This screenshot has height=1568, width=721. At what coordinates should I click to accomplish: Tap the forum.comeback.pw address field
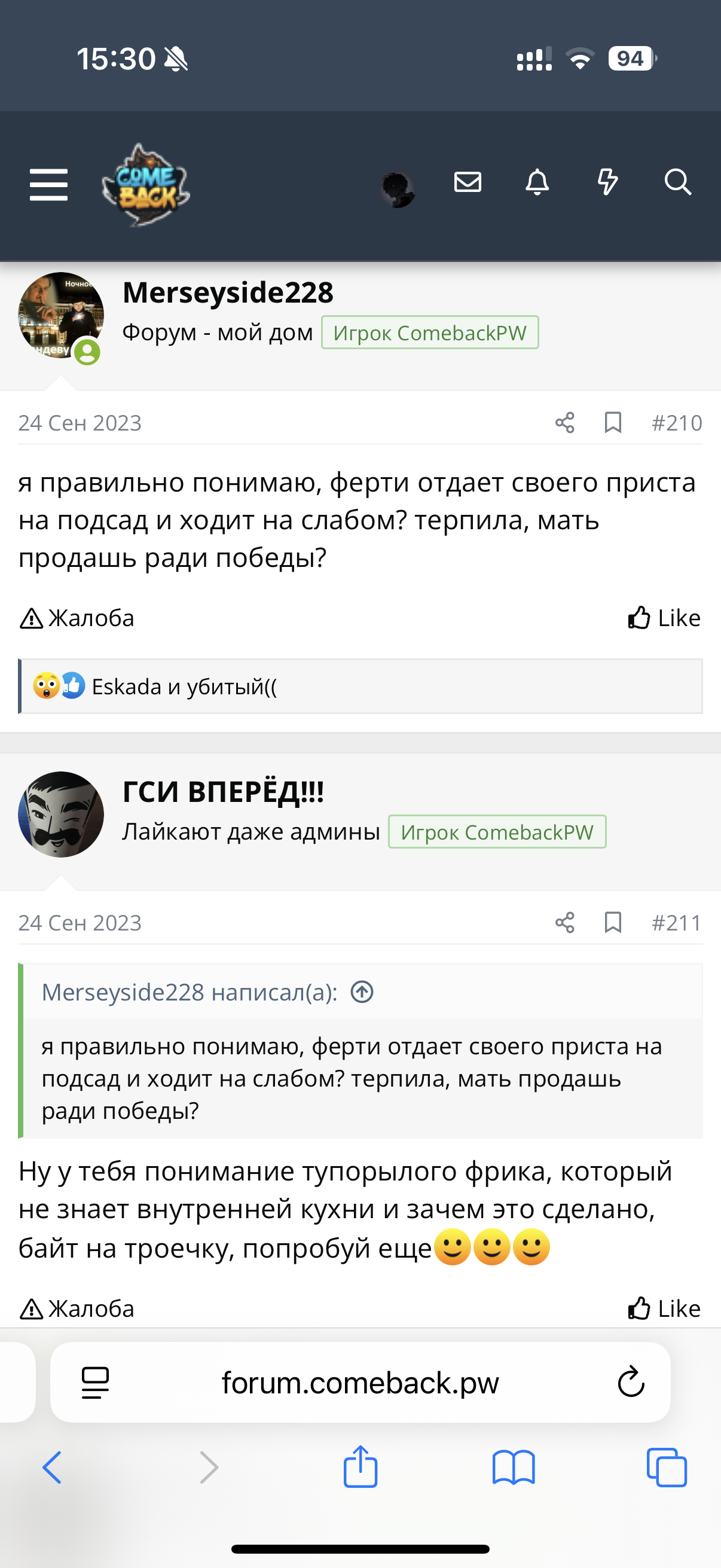[x=359, y=1383]
